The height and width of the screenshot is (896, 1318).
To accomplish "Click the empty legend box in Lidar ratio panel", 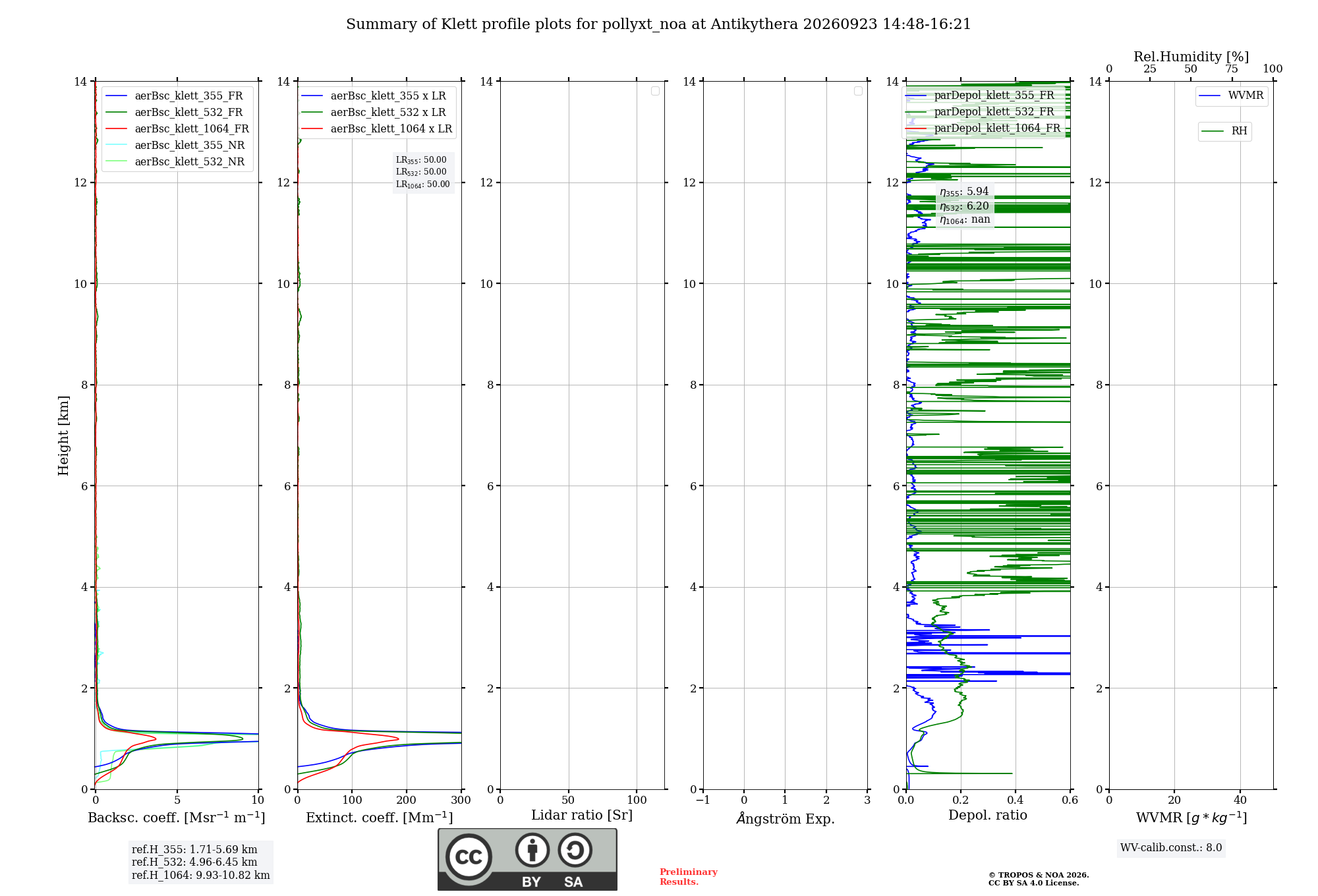I will coord(655,91).
